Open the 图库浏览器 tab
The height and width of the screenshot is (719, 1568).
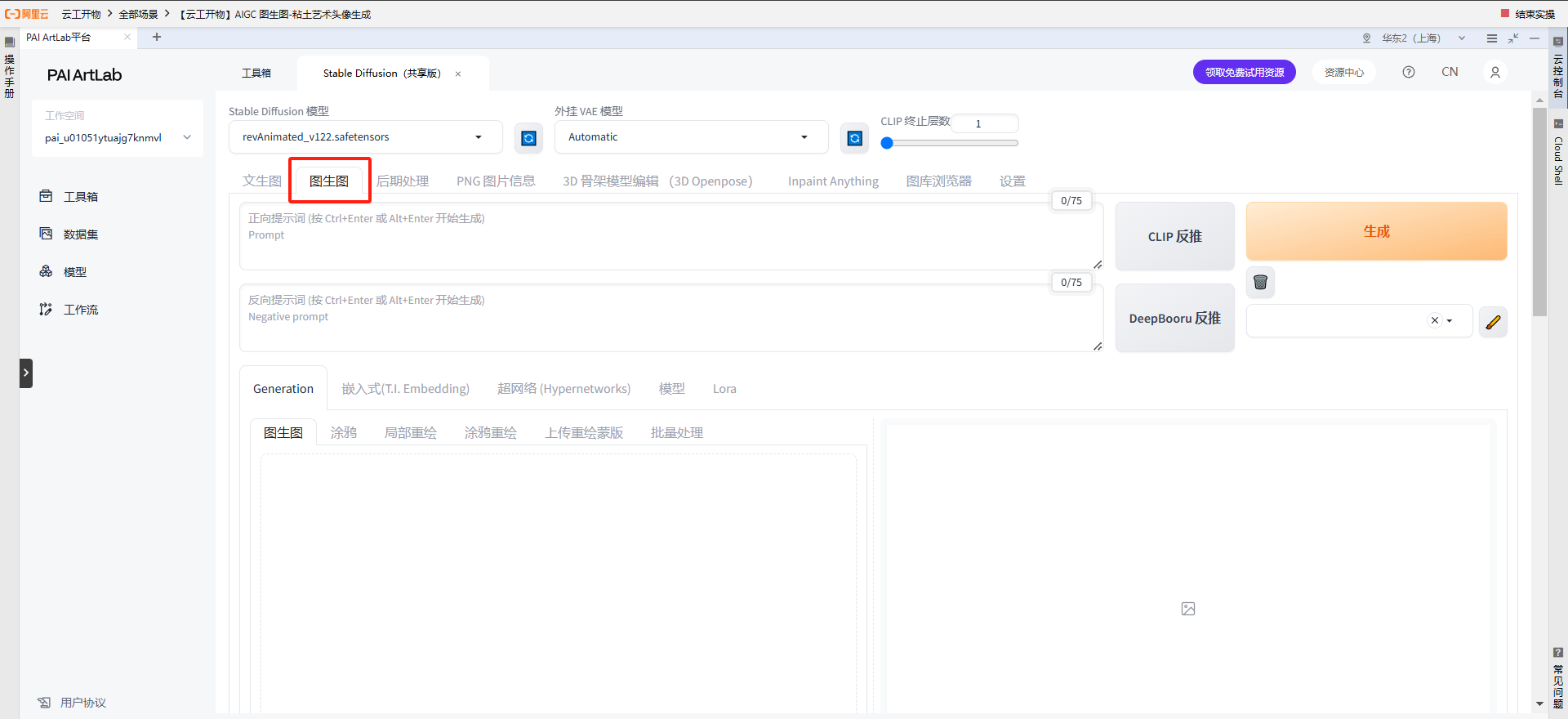(x=939, y=181)
